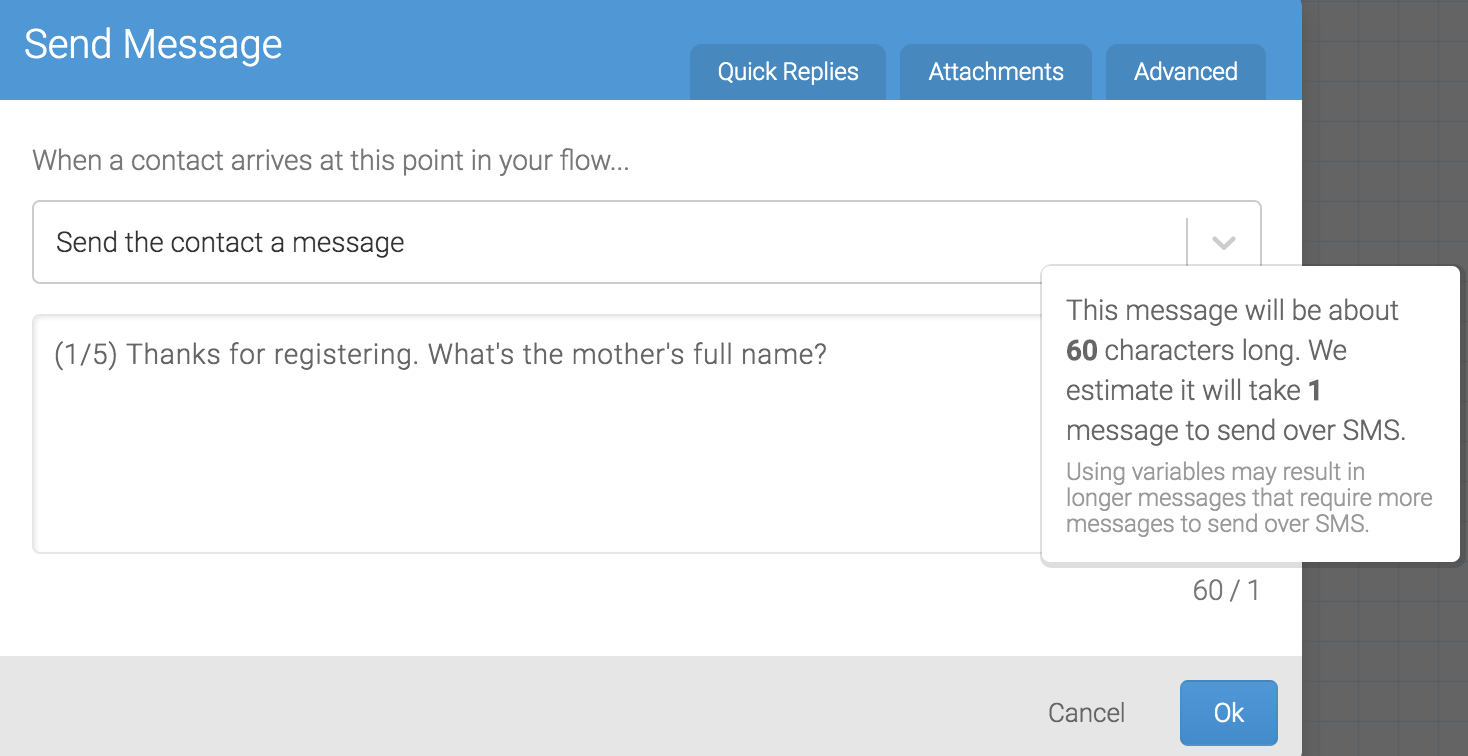The image size is (1468, 756).
Task: Click the bold 60 in the tooltip
Action: [x=1082, y=351]
